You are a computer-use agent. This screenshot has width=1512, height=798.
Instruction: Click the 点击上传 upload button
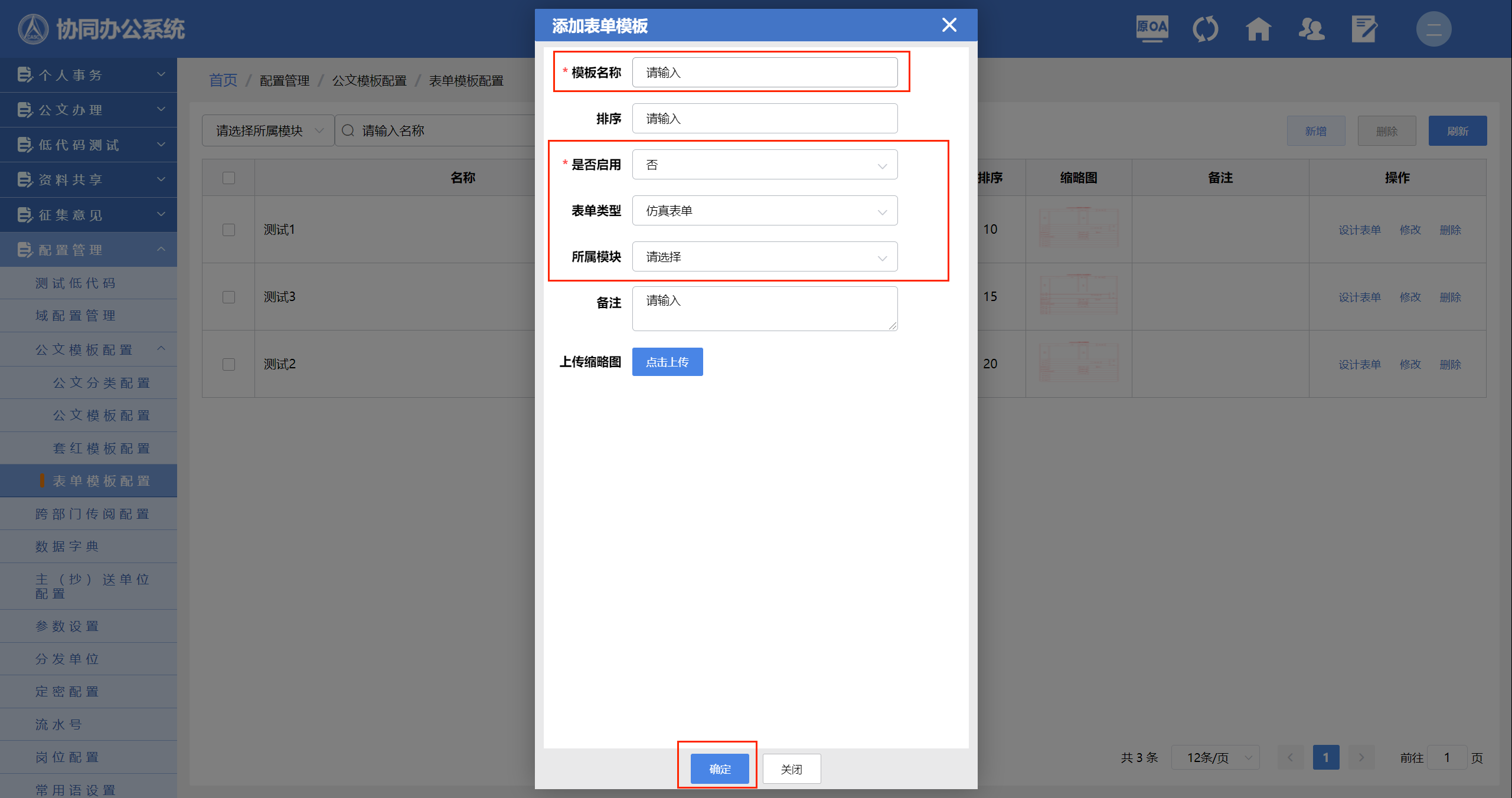pyautogui.click(x=667, y=362)
